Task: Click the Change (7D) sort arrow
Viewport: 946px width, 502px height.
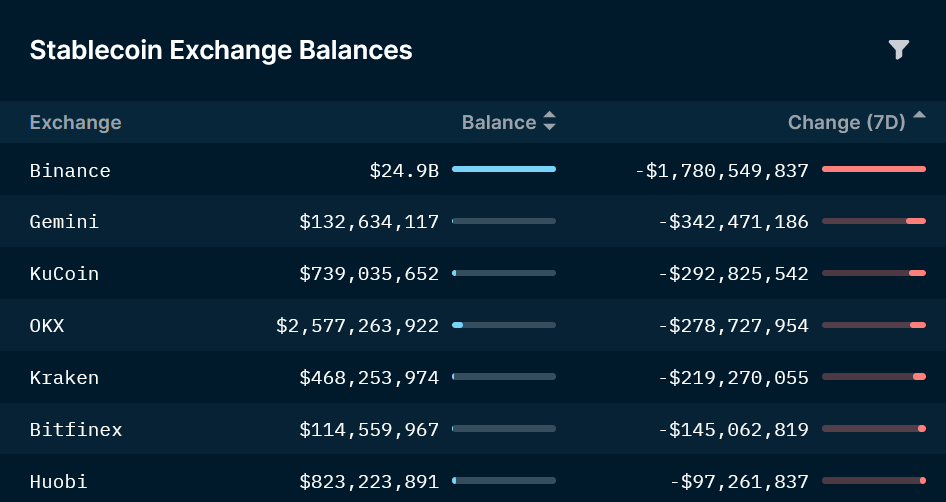Action: pos(919,120)
